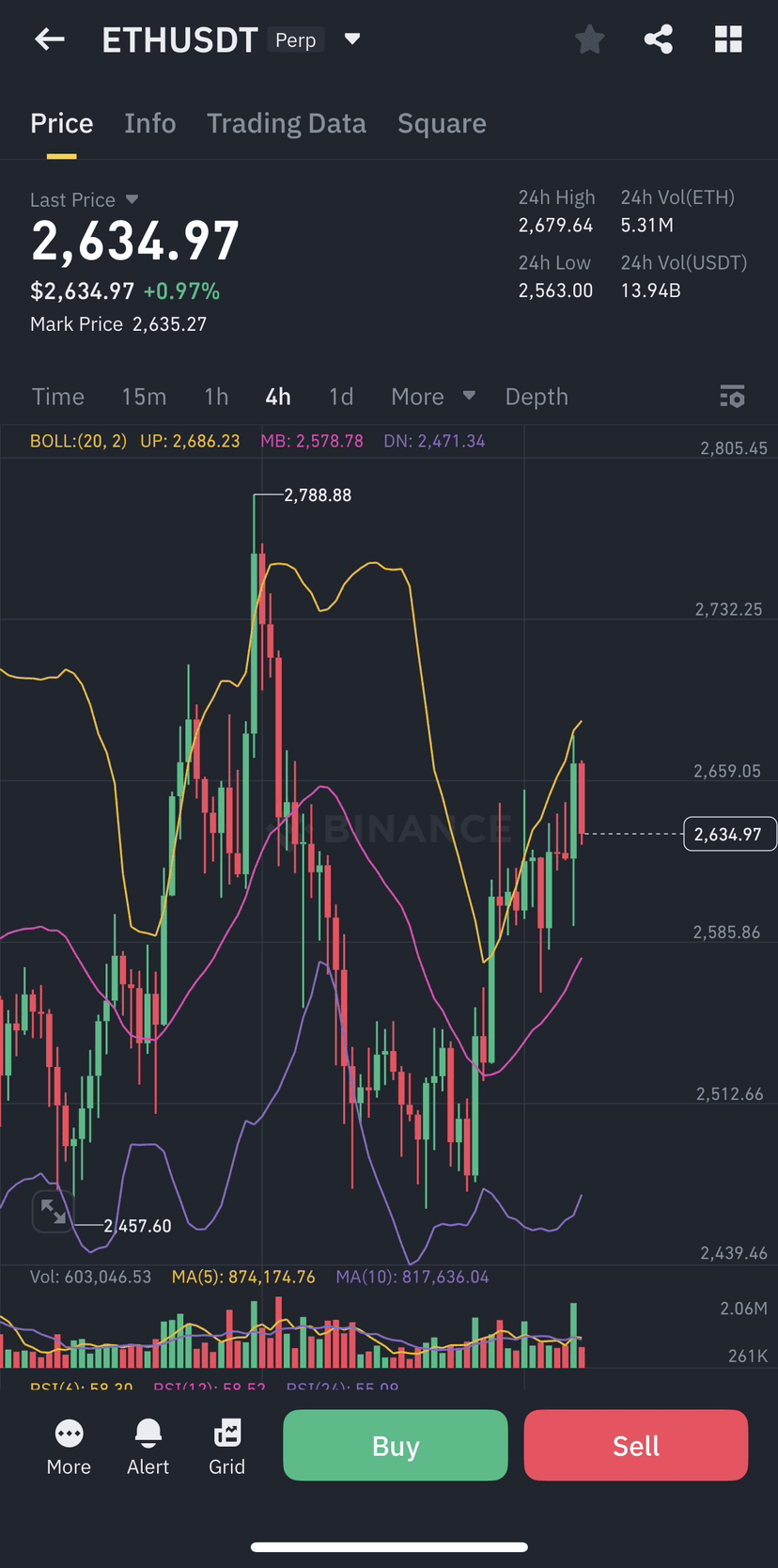Viewport: 778px width, 1568px height.
Task: Select the 15m interval
Action: click(144, 397)
